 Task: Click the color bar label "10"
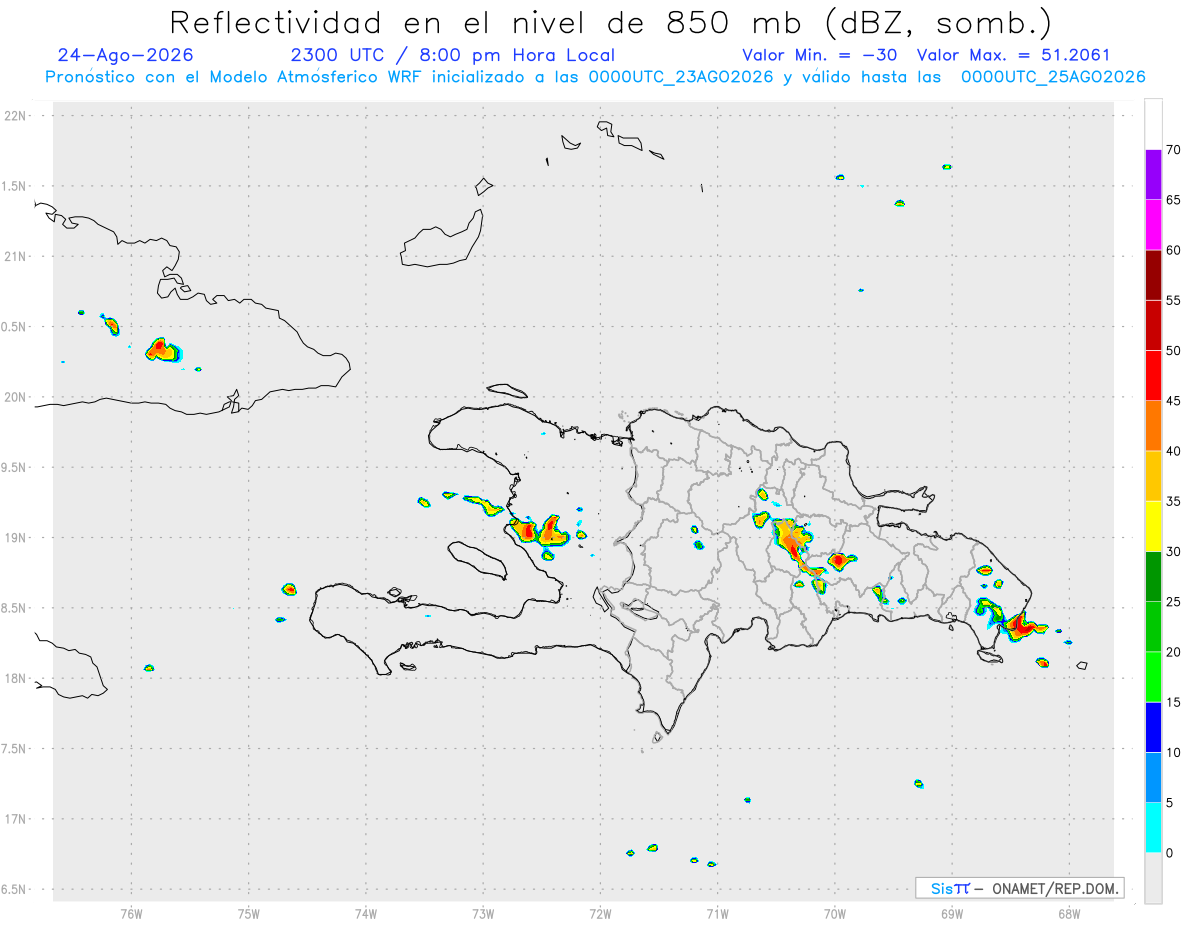tap(1173, 752)
